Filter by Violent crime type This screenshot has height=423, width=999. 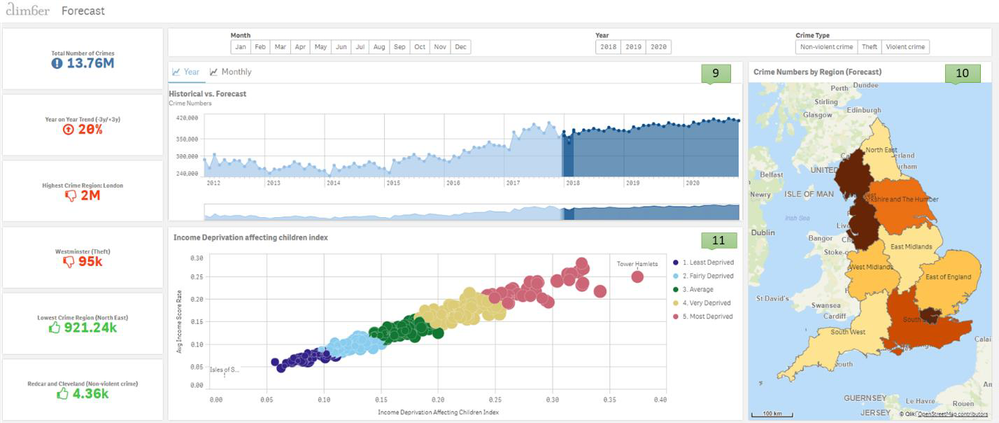tap(906, 47)
